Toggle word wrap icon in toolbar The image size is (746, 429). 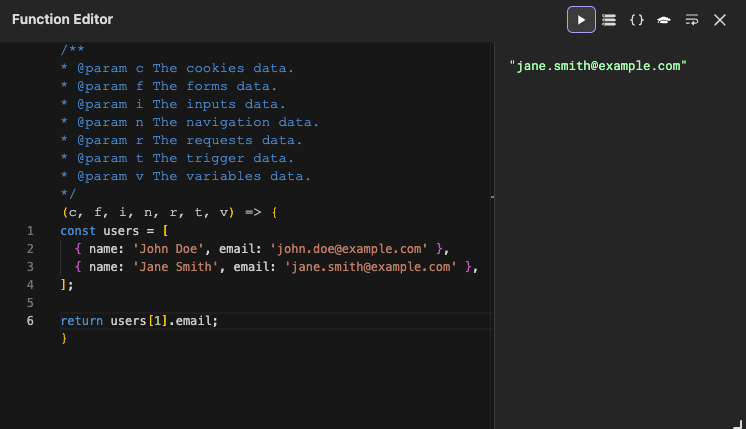(x=692, y=20)
